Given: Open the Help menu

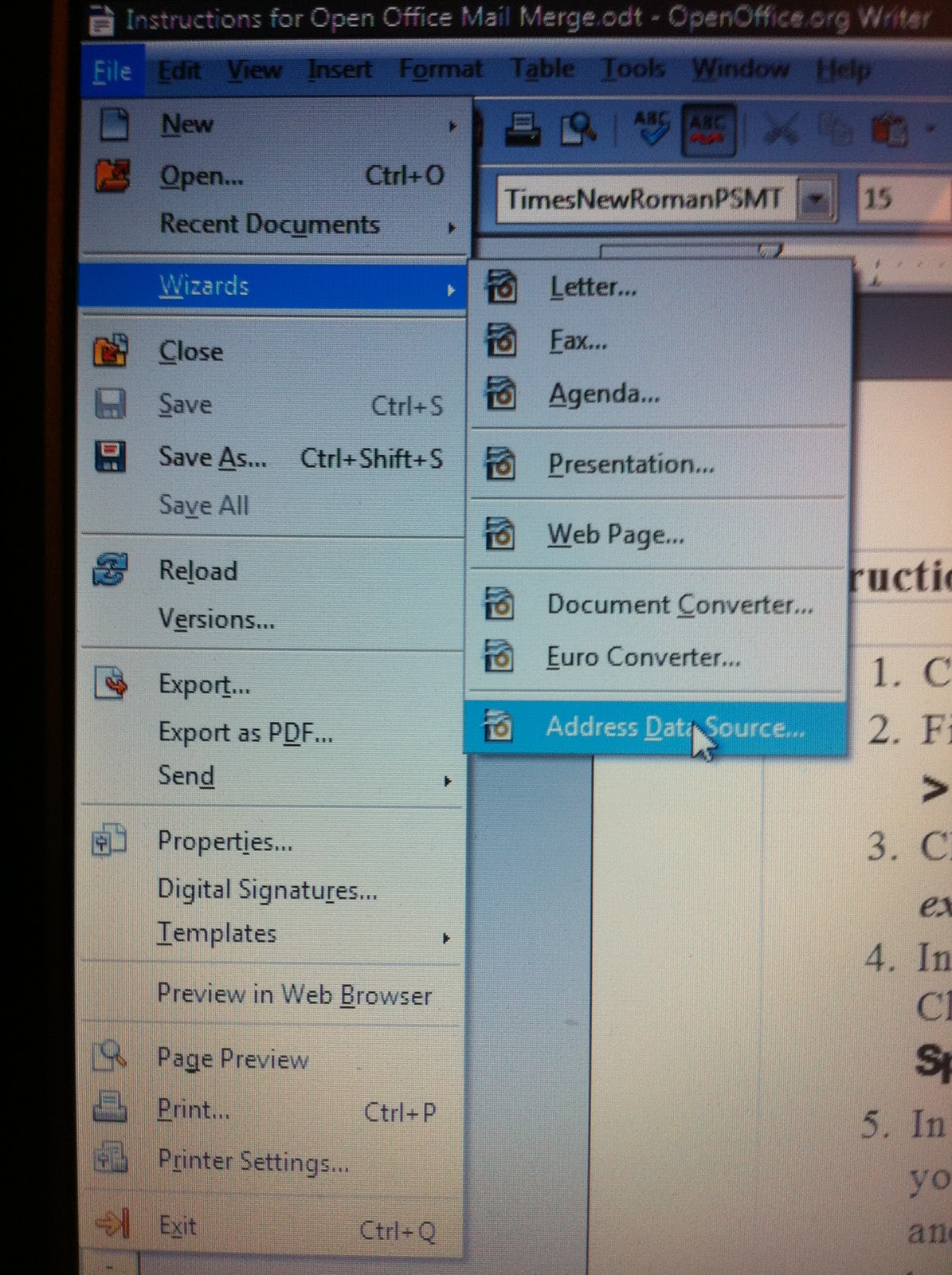Looking at the screenshot, I should click(x=843, y=70).
